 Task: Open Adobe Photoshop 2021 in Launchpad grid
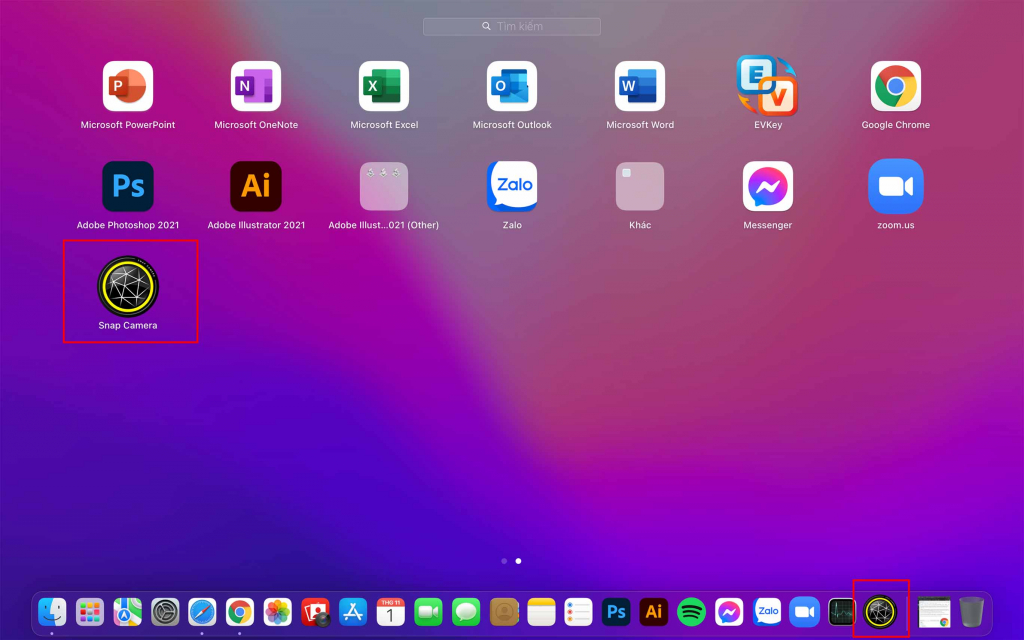[128, 187]
